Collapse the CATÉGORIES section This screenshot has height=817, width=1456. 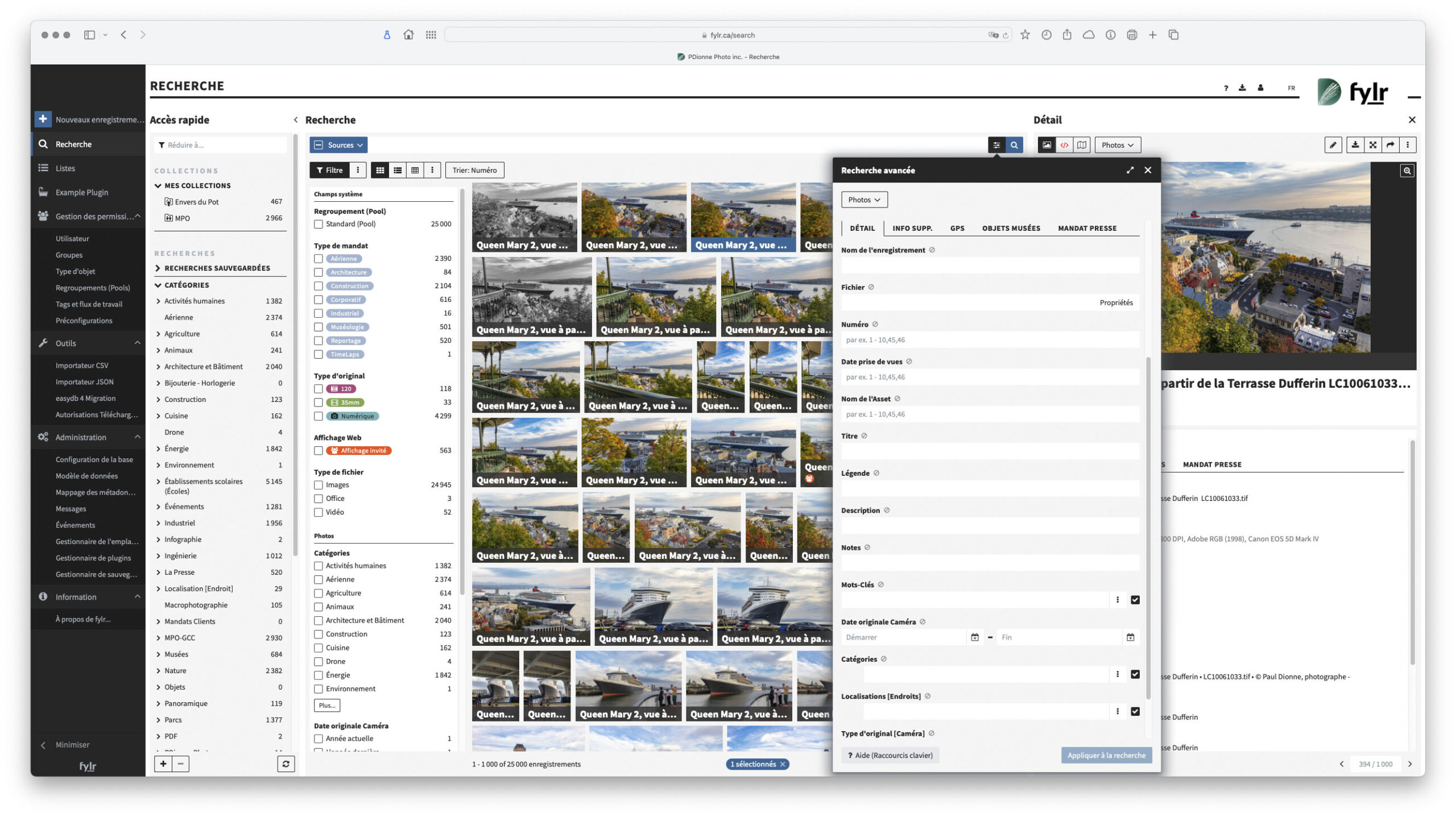click(158, 285)
